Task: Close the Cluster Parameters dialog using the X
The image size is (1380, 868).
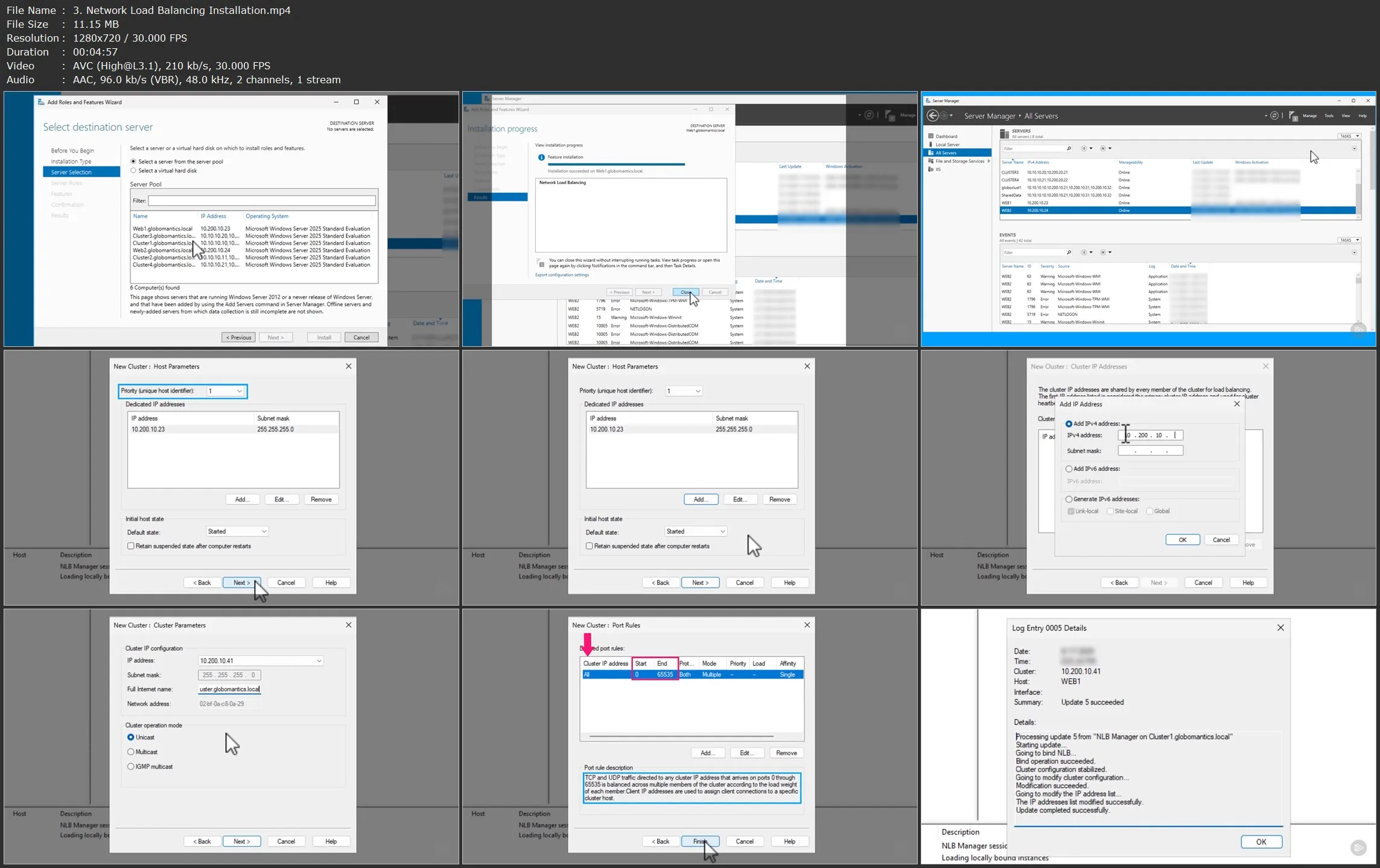Action: (348, 625)
